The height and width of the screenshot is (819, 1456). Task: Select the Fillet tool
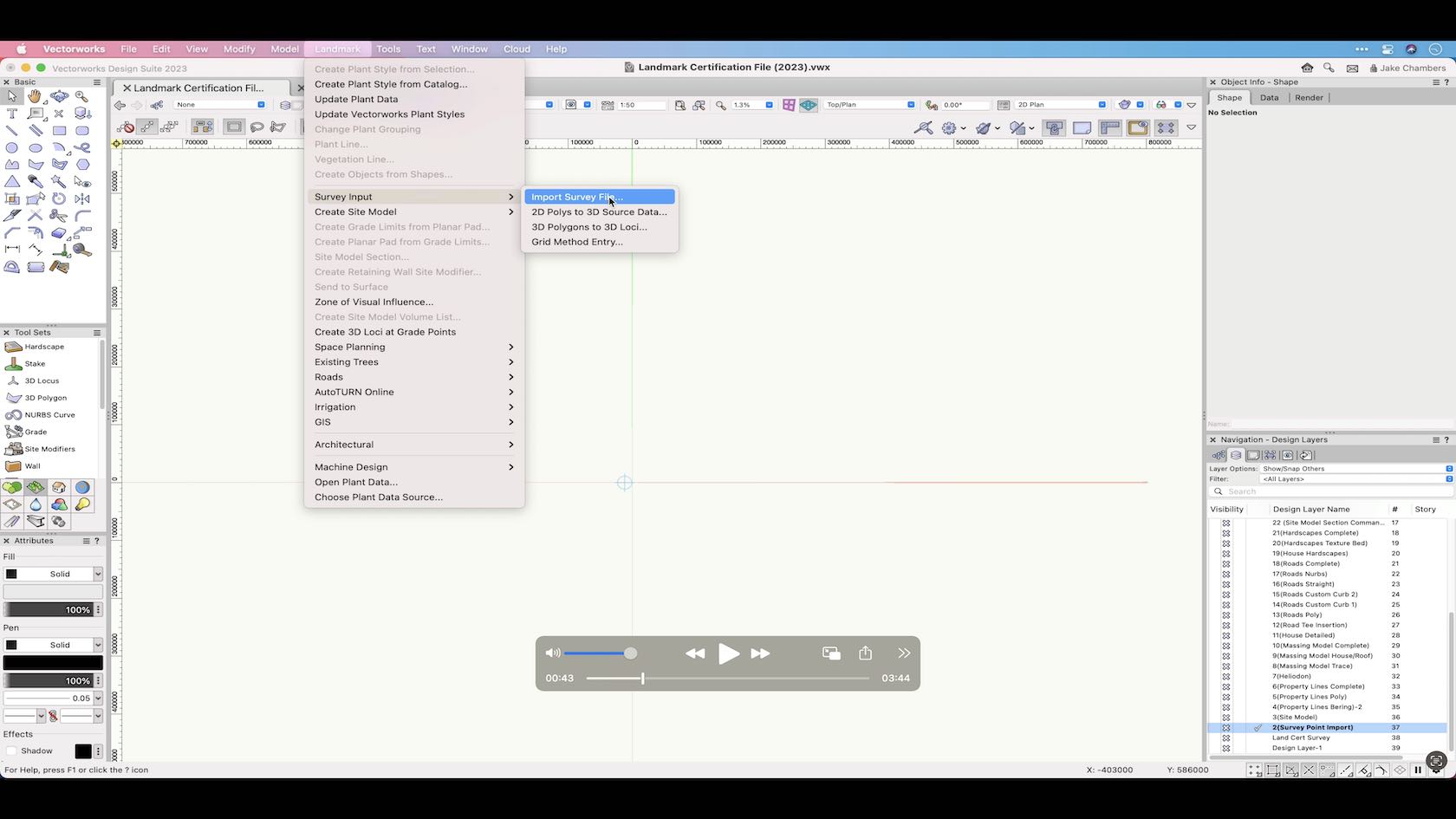pos(82,216)
